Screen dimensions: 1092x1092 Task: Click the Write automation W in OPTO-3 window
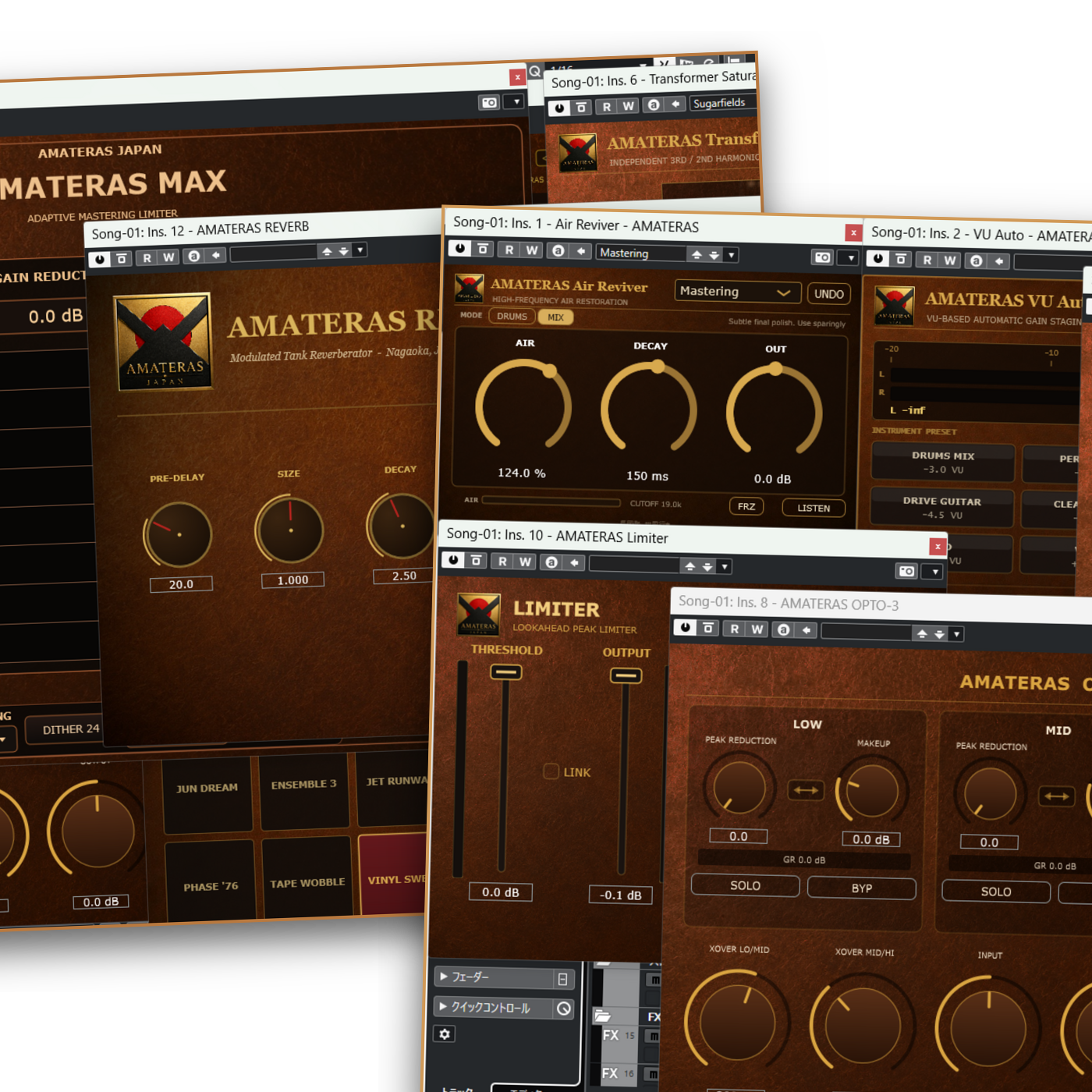(757, 629)
